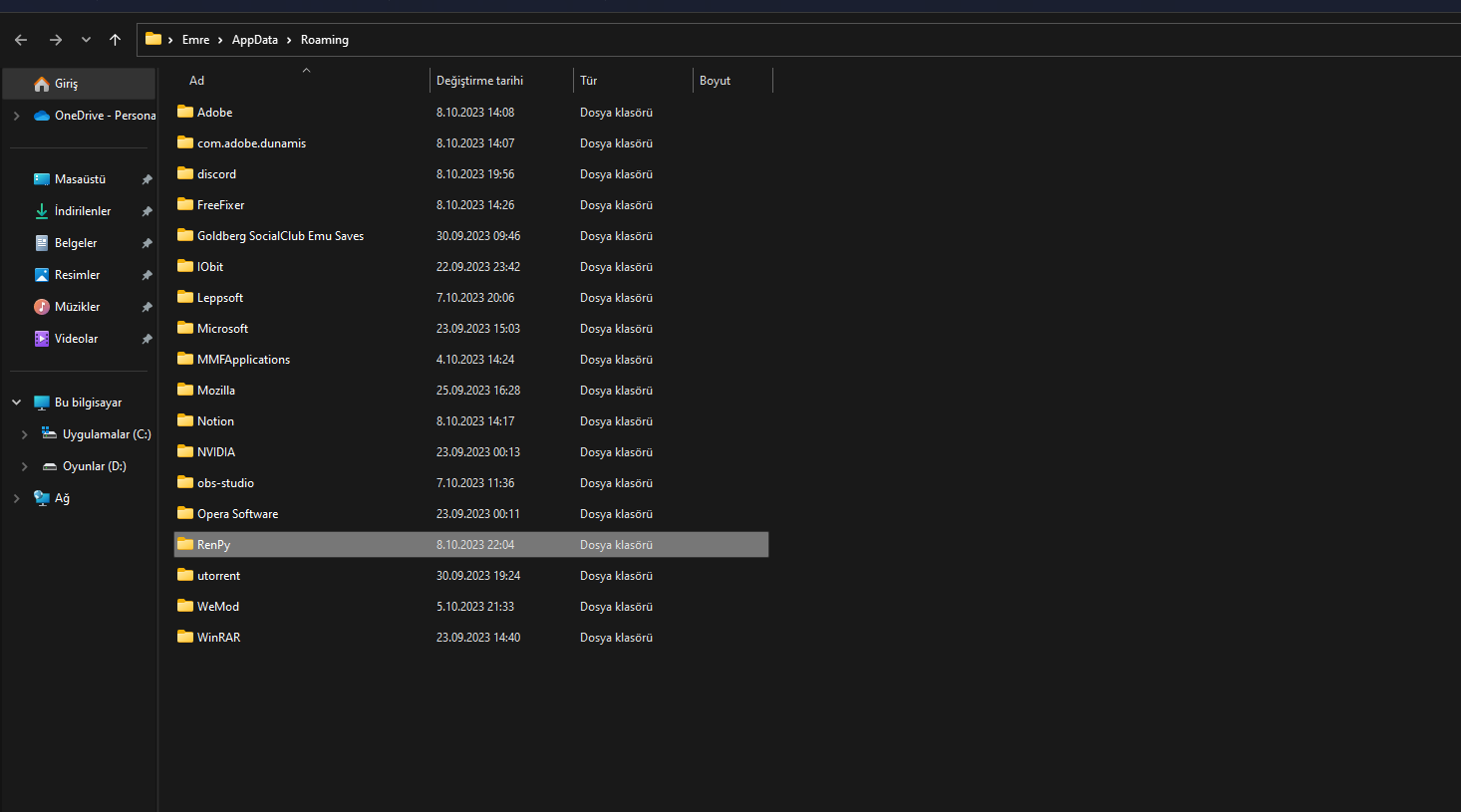Image resolution: width=1461 pixels, height=812 pixels.
Task: Open the chevron after AppData in breadcrumb
Action: [x=289, y=40]
